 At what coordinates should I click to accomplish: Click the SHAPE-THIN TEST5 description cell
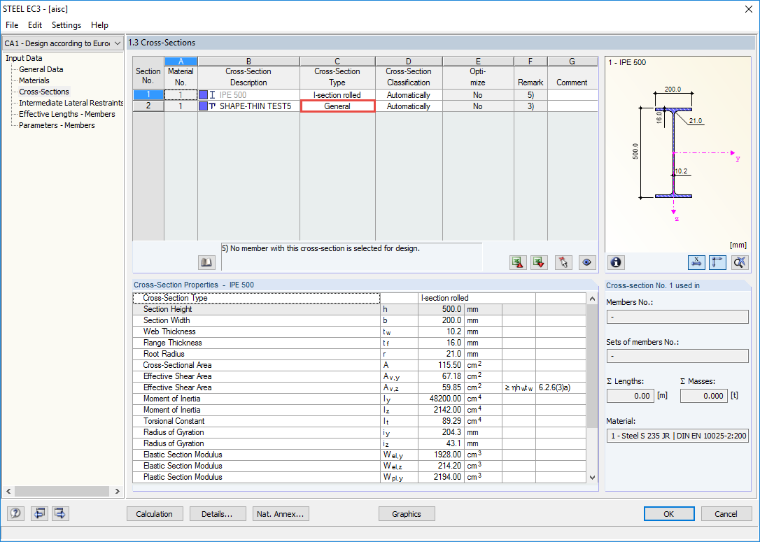[249, 106]
